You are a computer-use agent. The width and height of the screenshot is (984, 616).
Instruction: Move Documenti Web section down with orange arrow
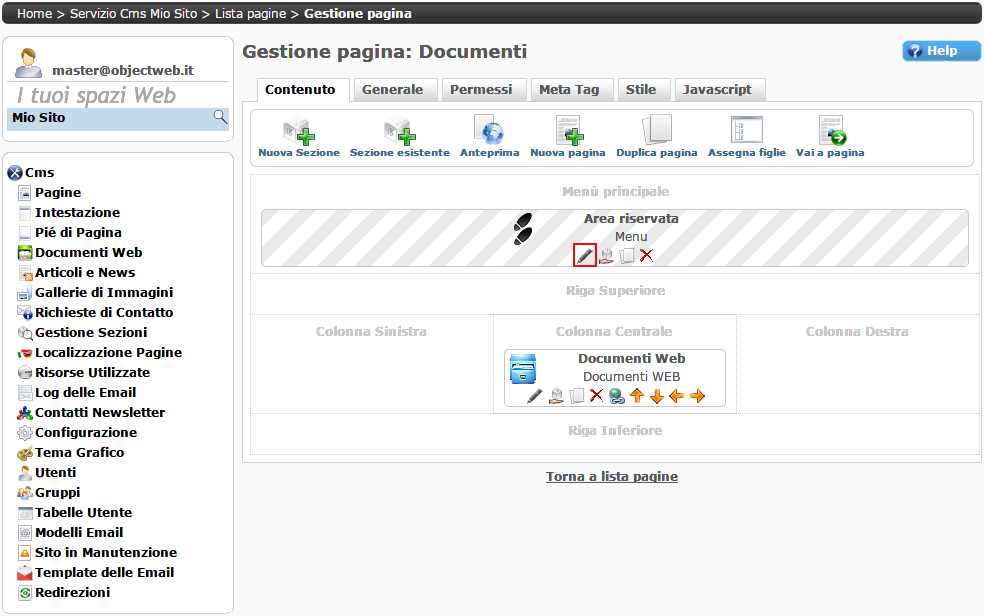tap(657, 396)
